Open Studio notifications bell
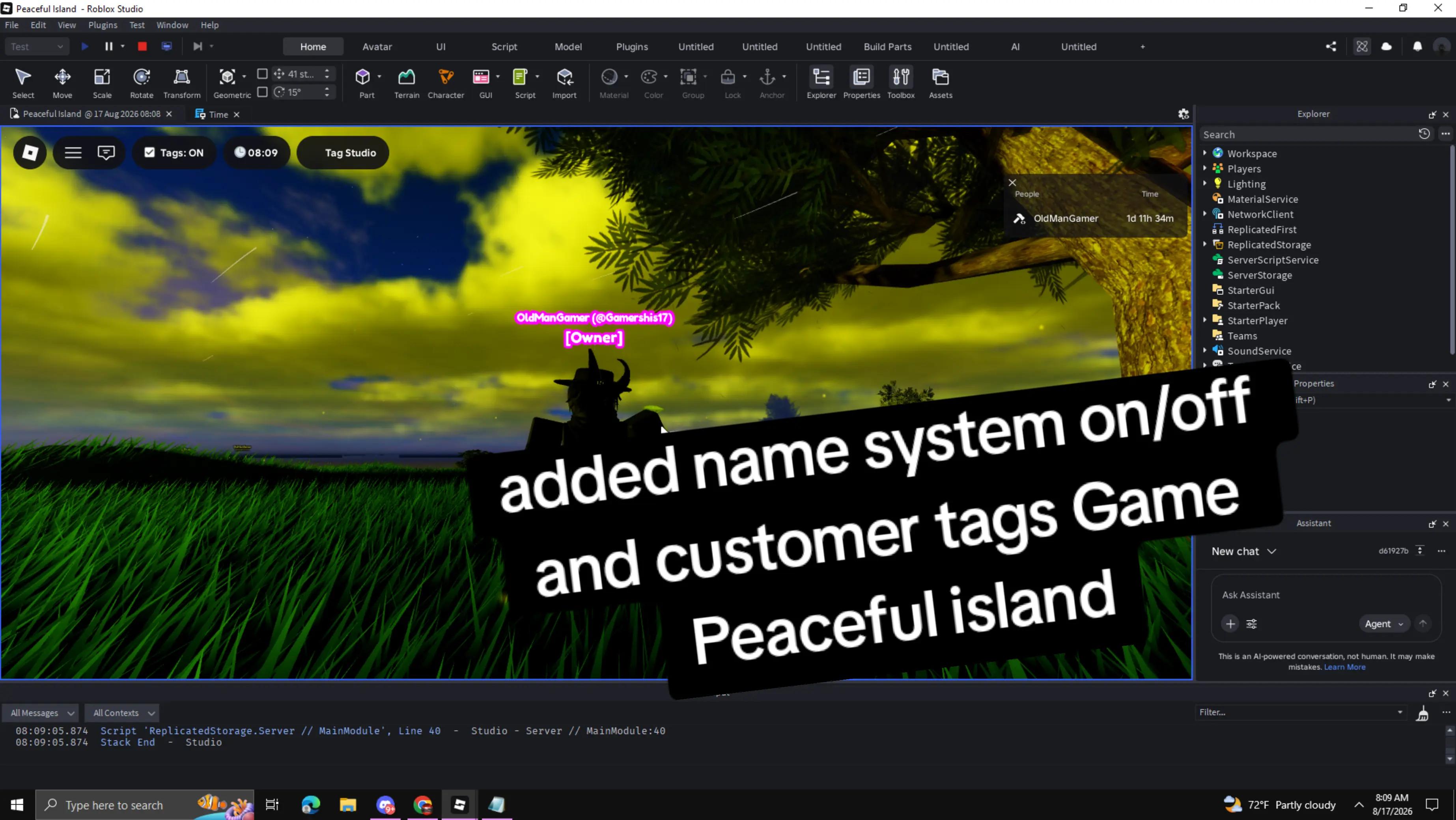The height and width of the screenshot is (820, 1456). [1418, 47]
